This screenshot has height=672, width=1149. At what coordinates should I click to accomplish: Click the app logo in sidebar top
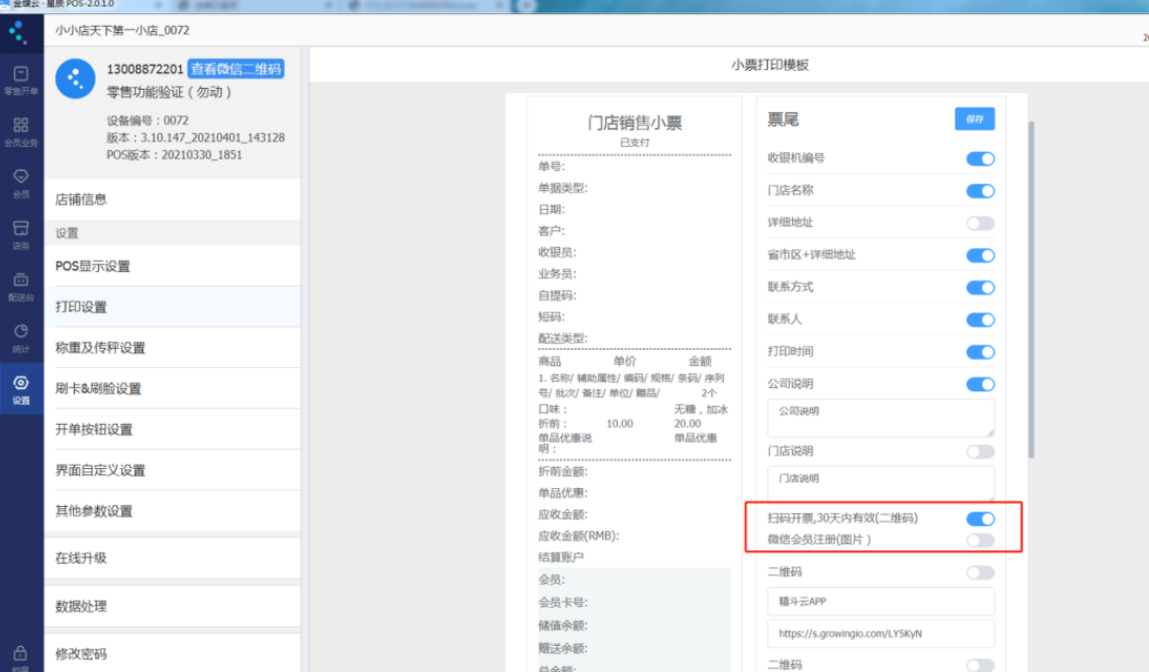18,32
